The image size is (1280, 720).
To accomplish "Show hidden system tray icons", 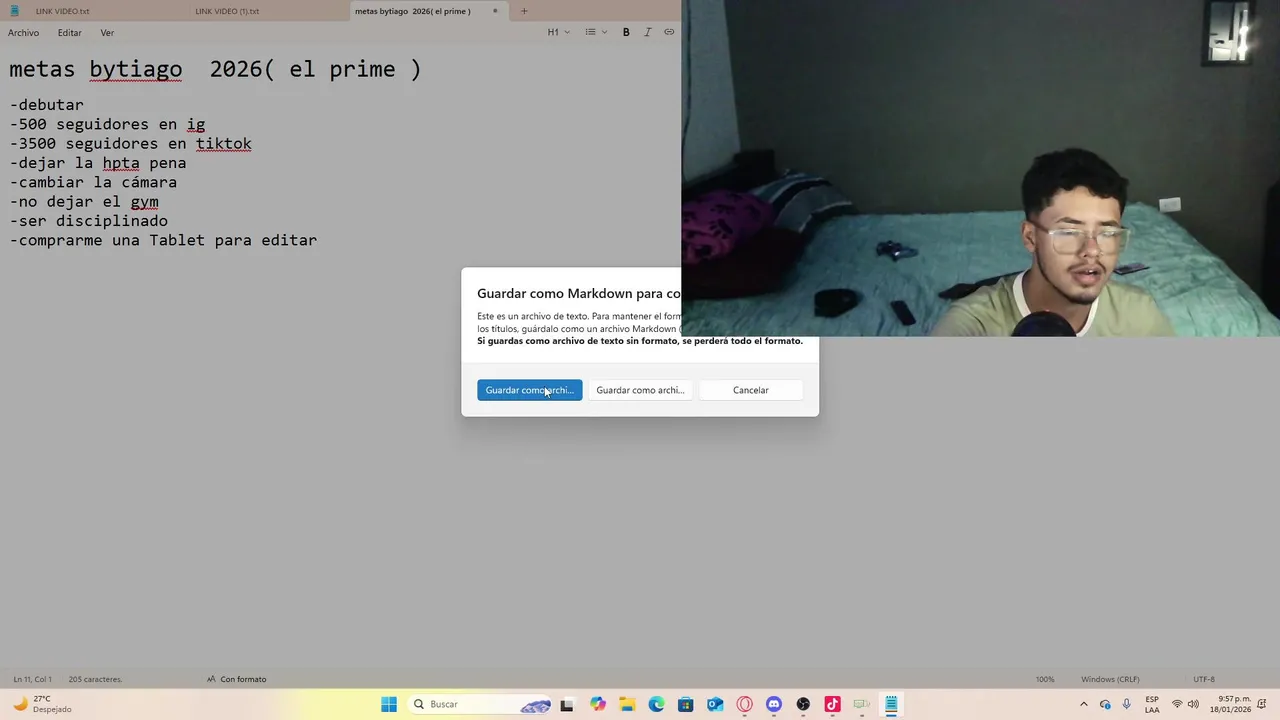I will click(x=1083, y=704).
